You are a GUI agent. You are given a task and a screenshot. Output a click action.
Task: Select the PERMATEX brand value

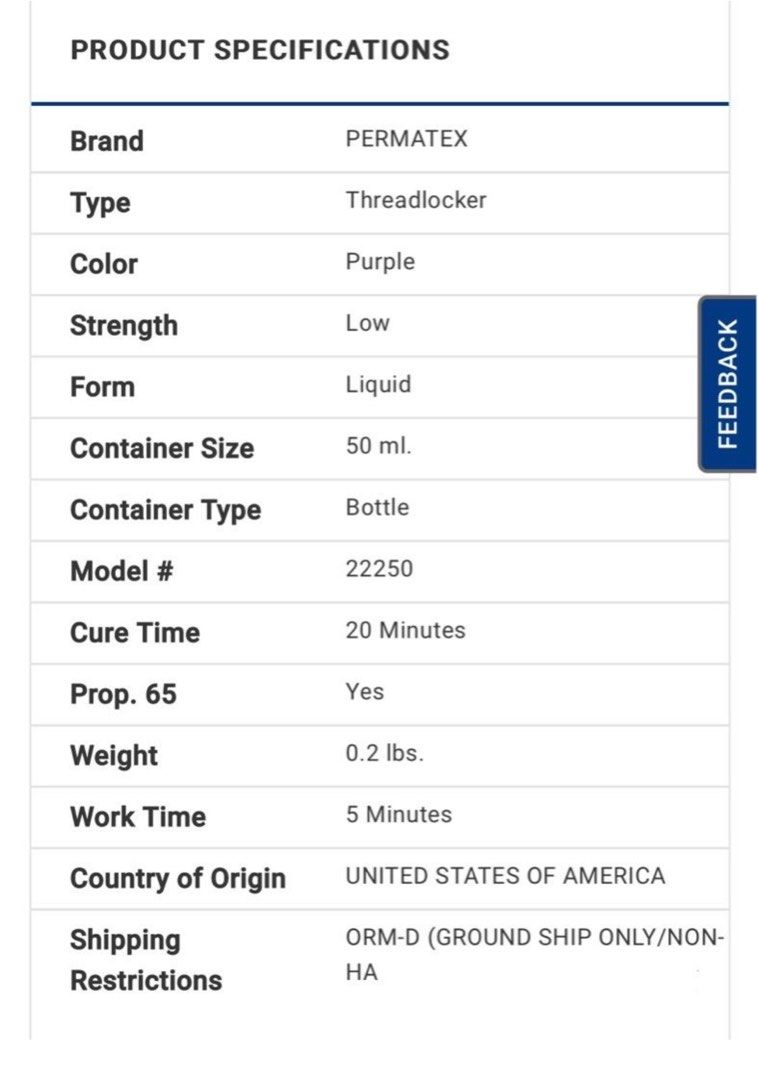pos(406,139)
